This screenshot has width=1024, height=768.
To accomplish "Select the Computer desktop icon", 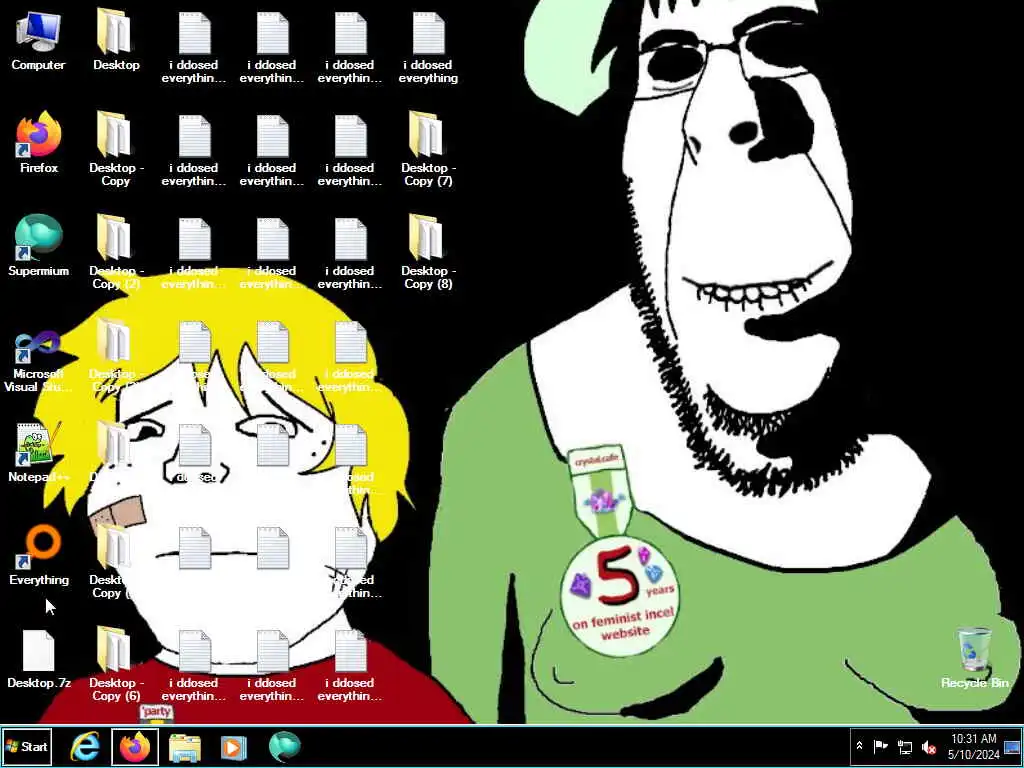I will pos(38,42).
